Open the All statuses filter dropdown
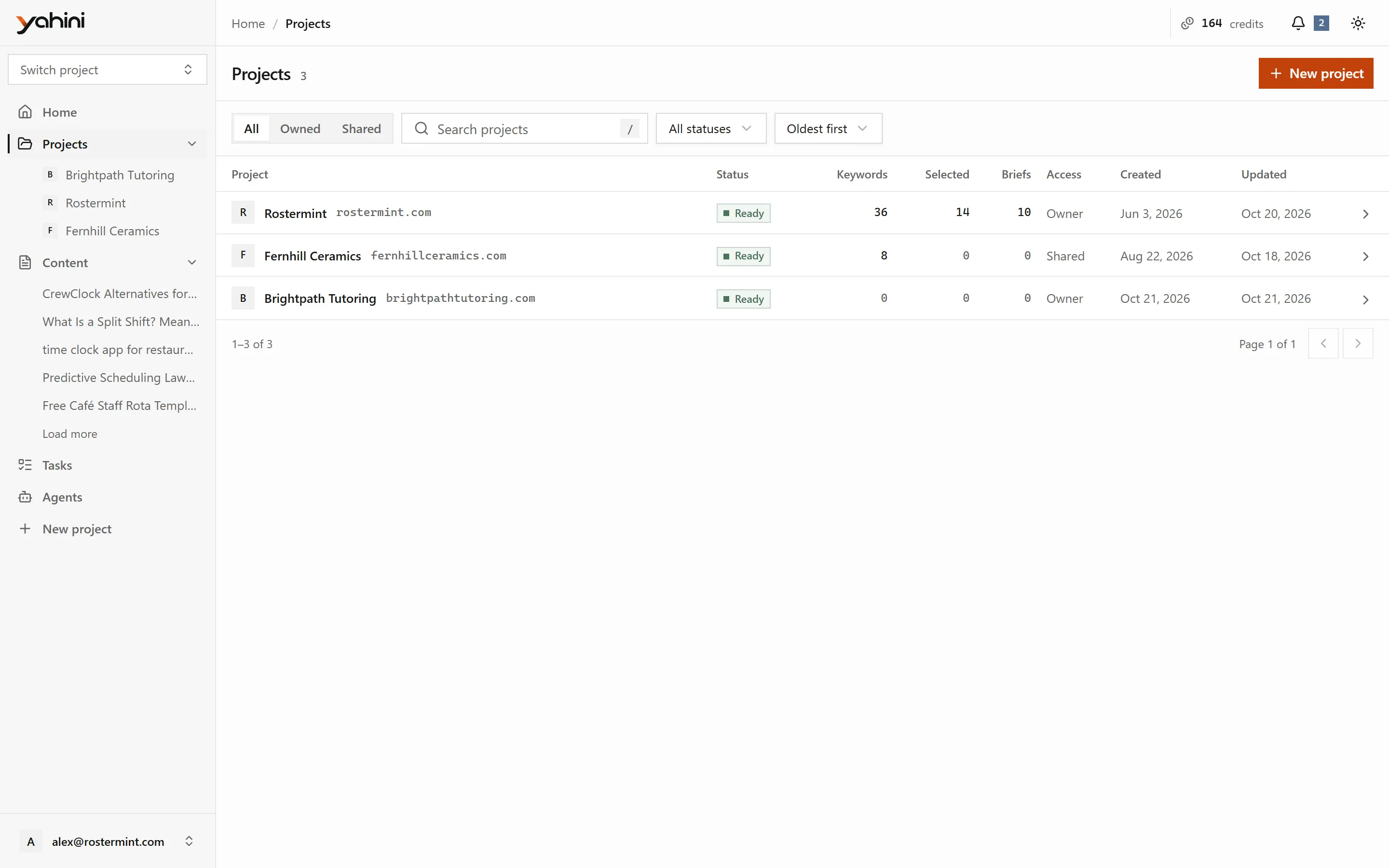1389x868 pixels. [x=710, y=129]
